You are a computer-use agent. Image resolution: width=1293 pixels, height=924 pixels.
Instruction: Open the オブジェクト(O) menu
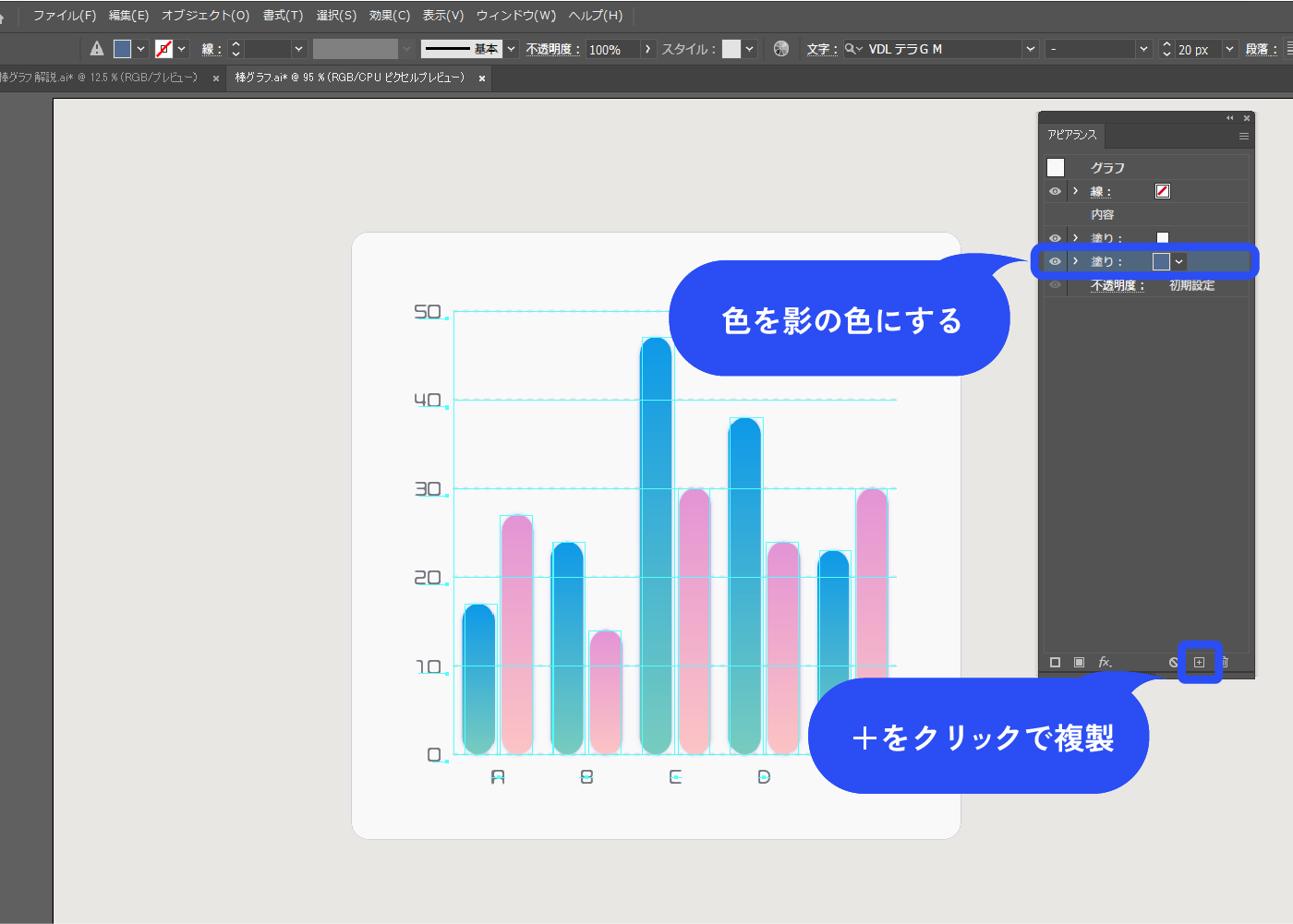click(x=205, y=16)
